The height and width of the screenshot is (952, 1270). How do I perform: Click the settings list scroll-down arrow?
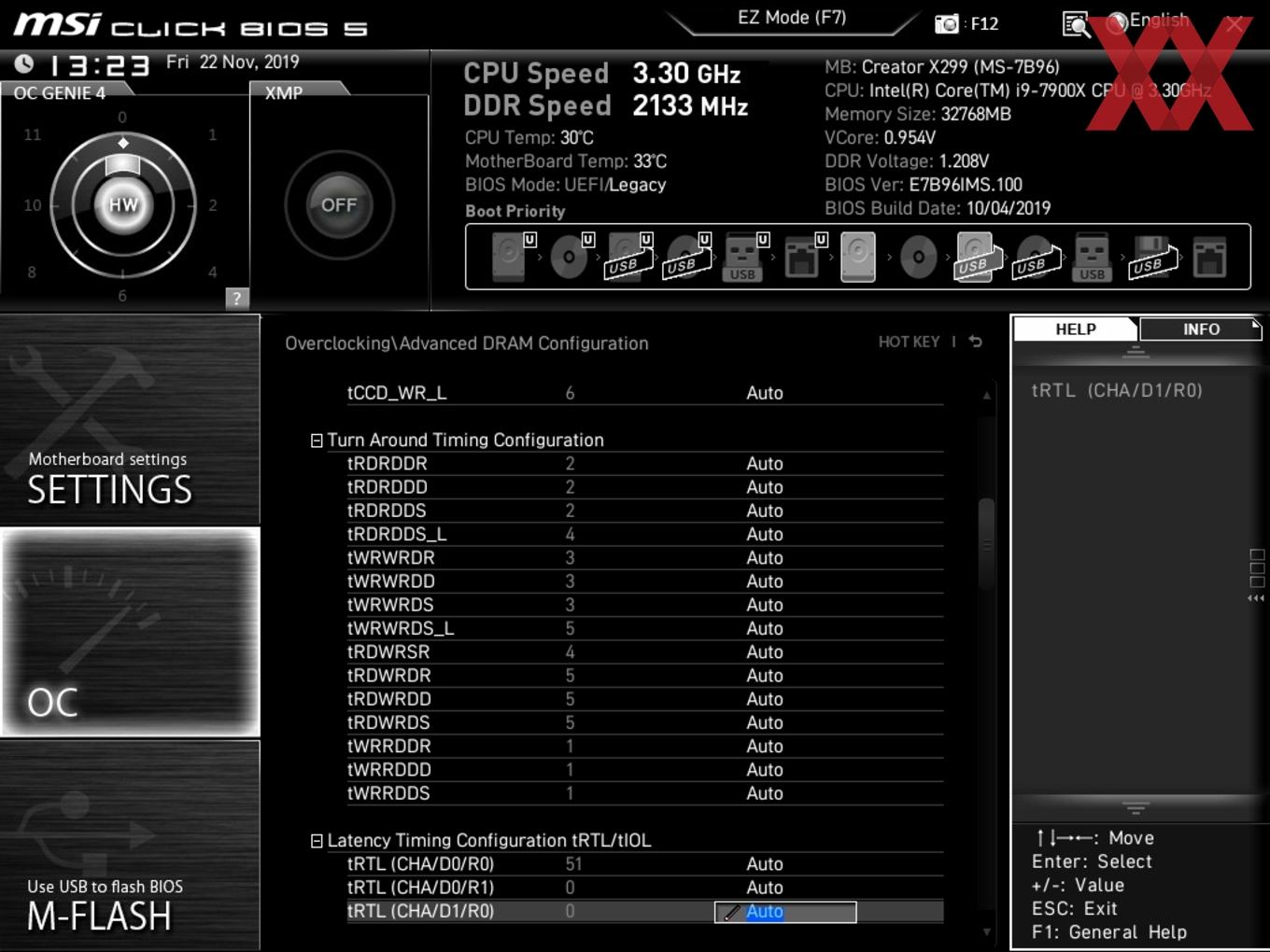pos(986,931)
